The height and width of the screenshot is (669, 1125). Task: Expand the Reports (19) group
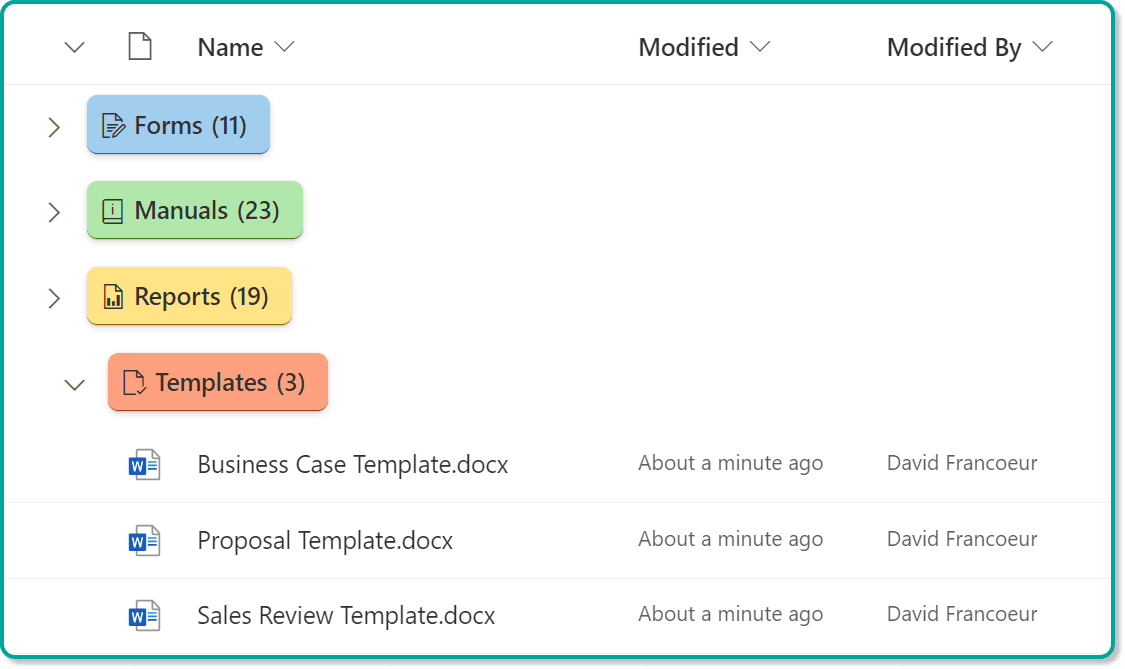54,298
